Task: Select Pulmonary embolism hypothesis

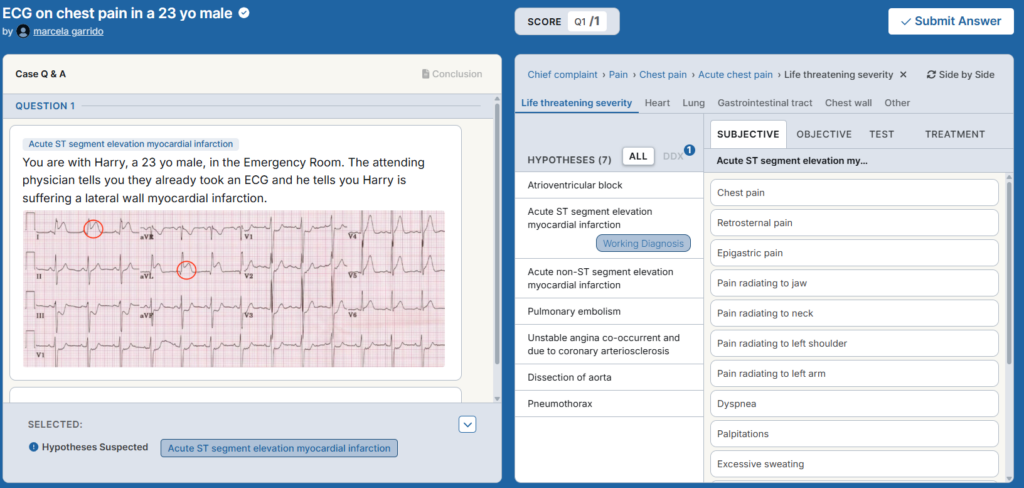Action: click(x=609, y=312)
